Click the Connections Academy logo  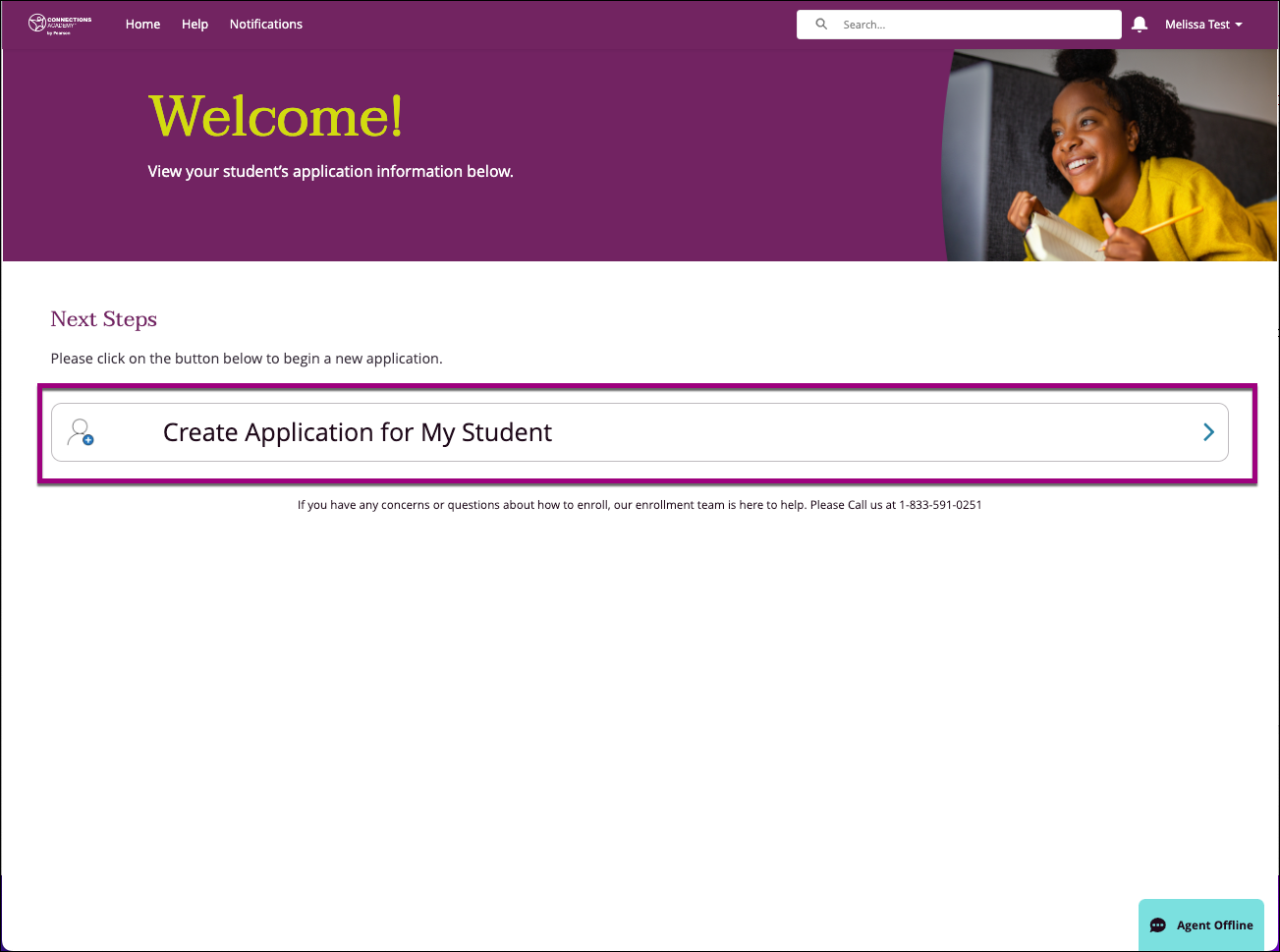pyautogui.click(x=57, y=24)
